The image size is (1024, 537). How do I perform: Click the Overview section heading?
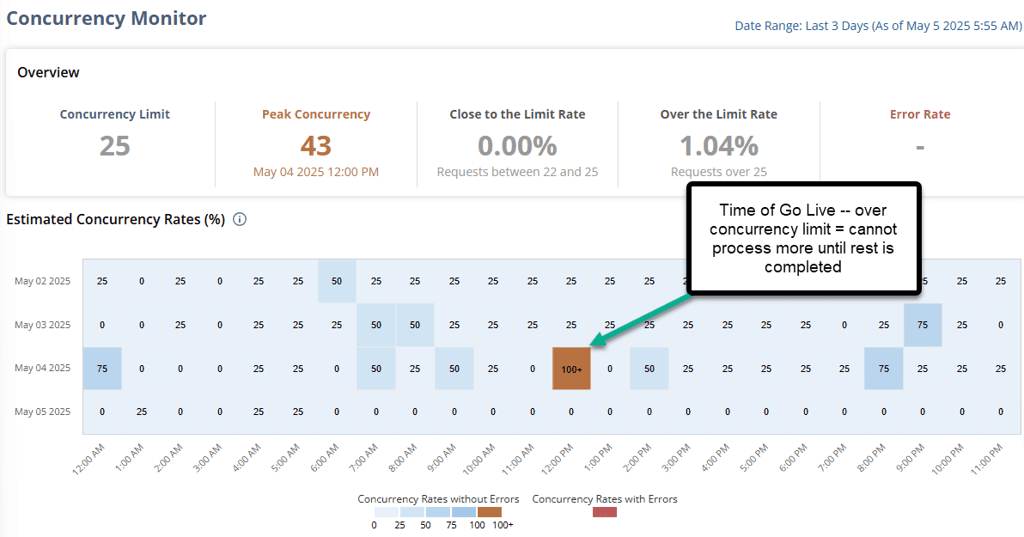point(48,73)
